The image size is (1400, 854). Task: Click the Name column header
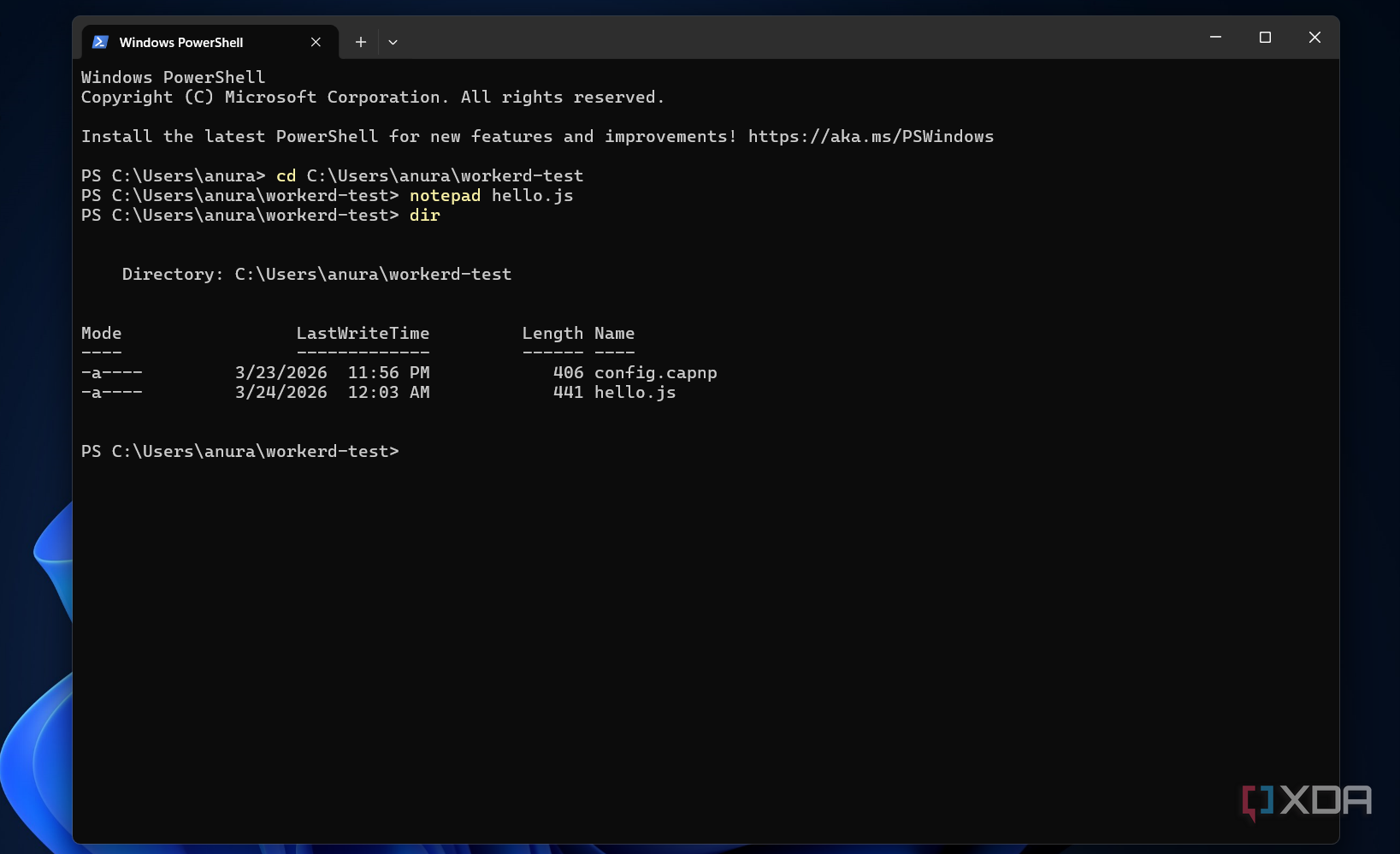(x=614, y=334)
